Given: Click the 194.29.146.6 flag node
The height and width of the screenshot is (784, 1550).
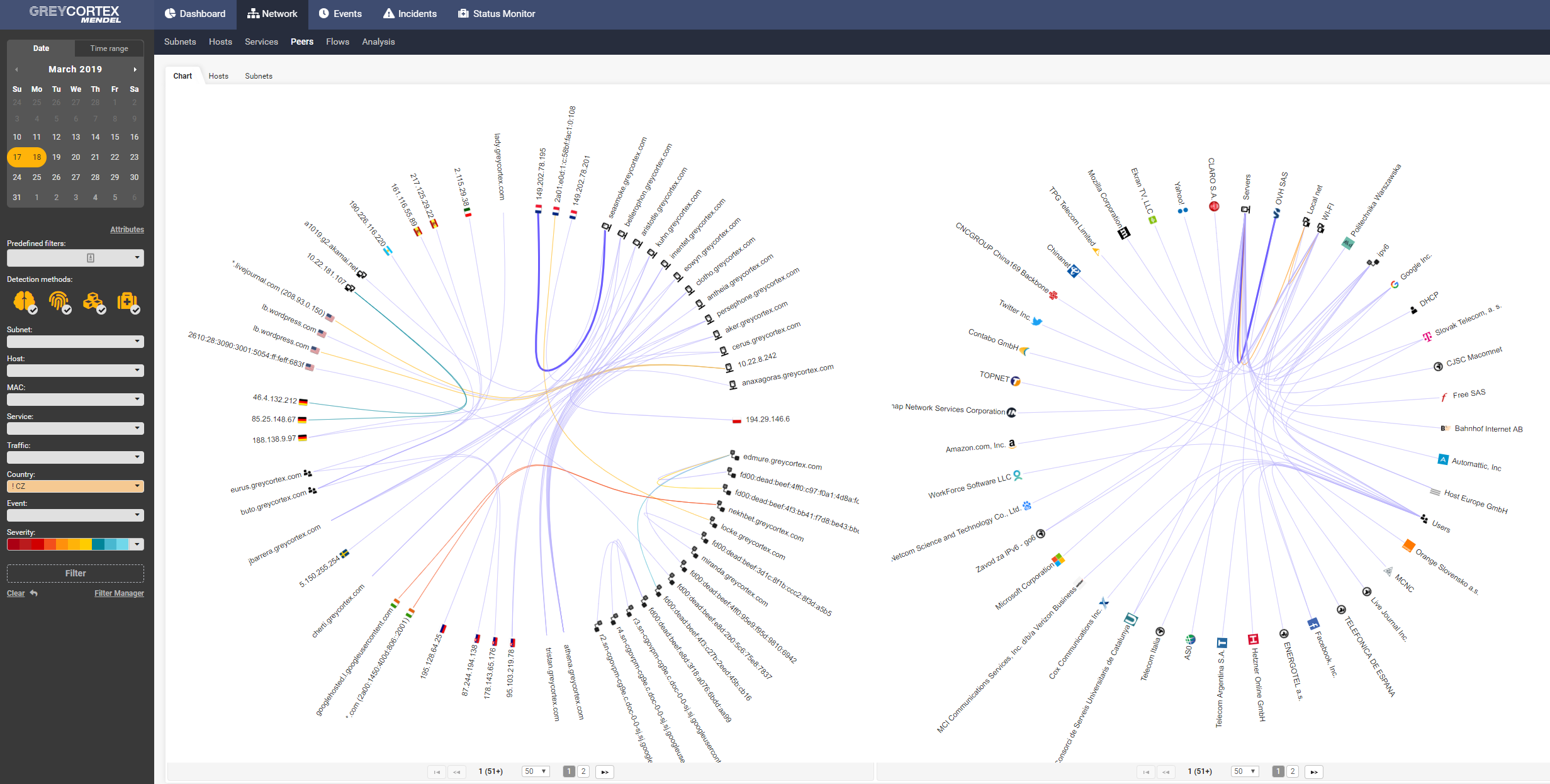Looking at the screenshot, I should (736, 421).
